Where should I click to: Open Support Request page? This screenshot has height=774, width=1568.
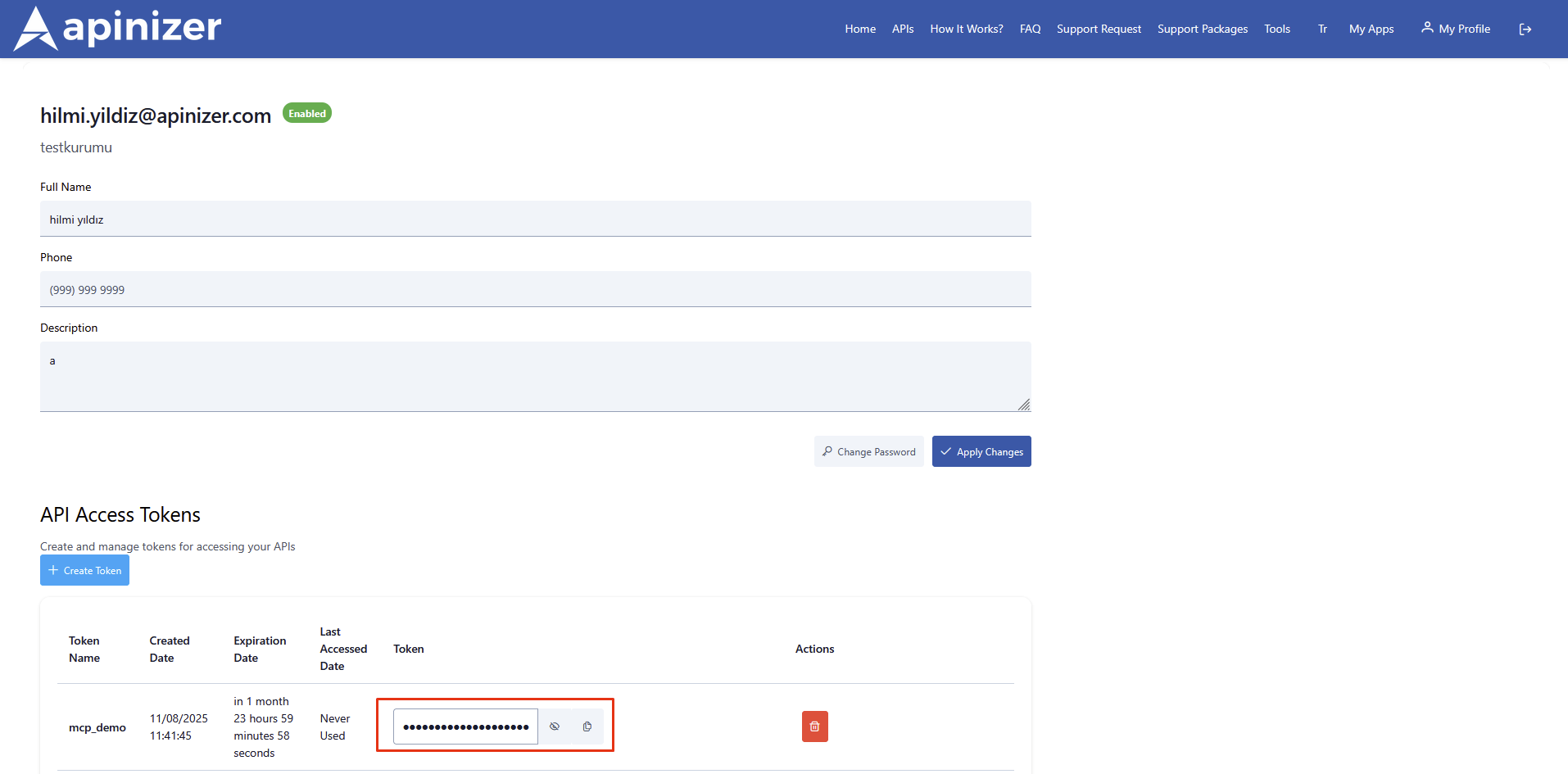[1099, 29]
